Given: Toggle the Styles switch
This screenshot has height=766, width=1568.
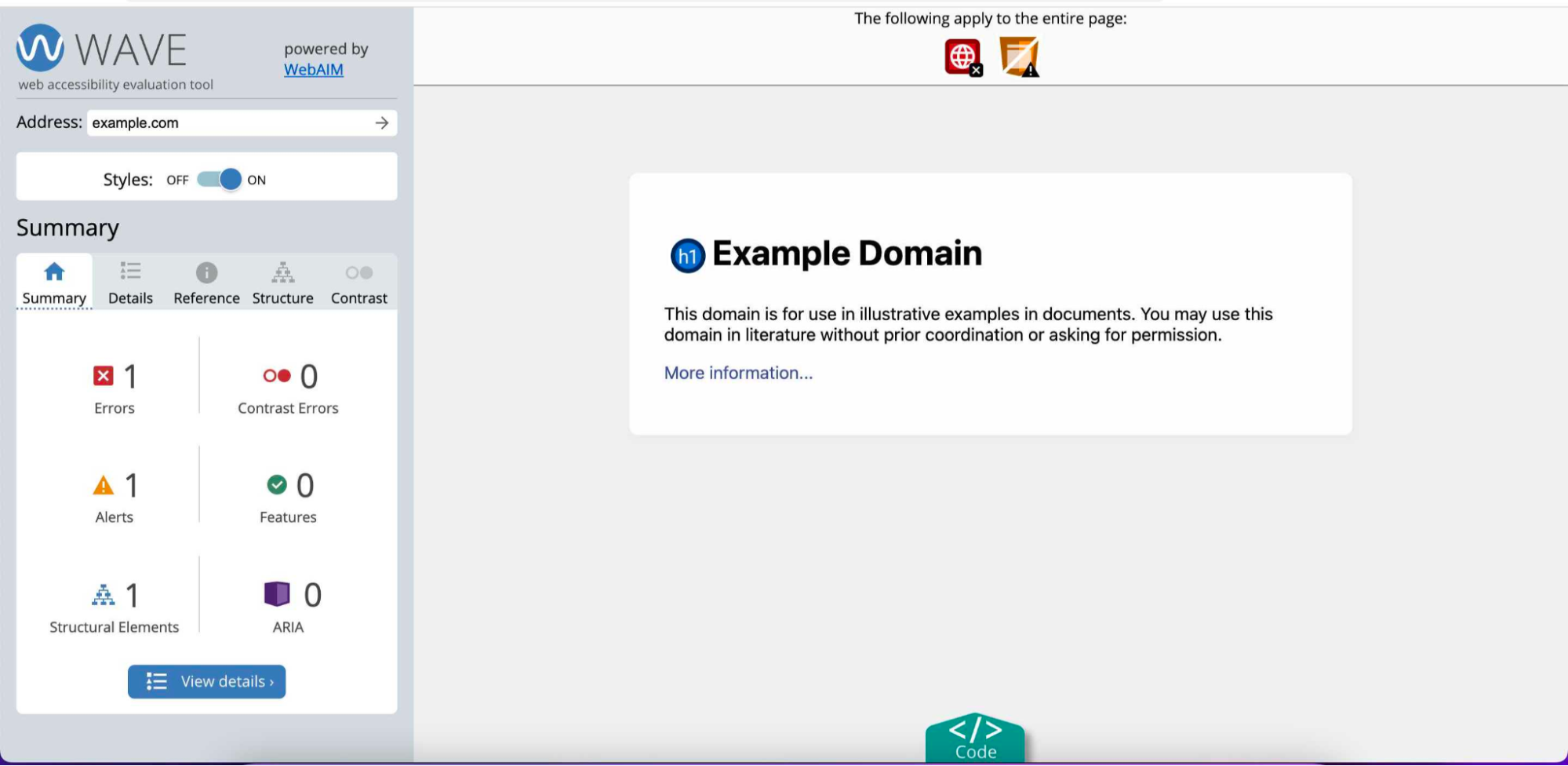Looking at the screenshot, I should point(219,180).
